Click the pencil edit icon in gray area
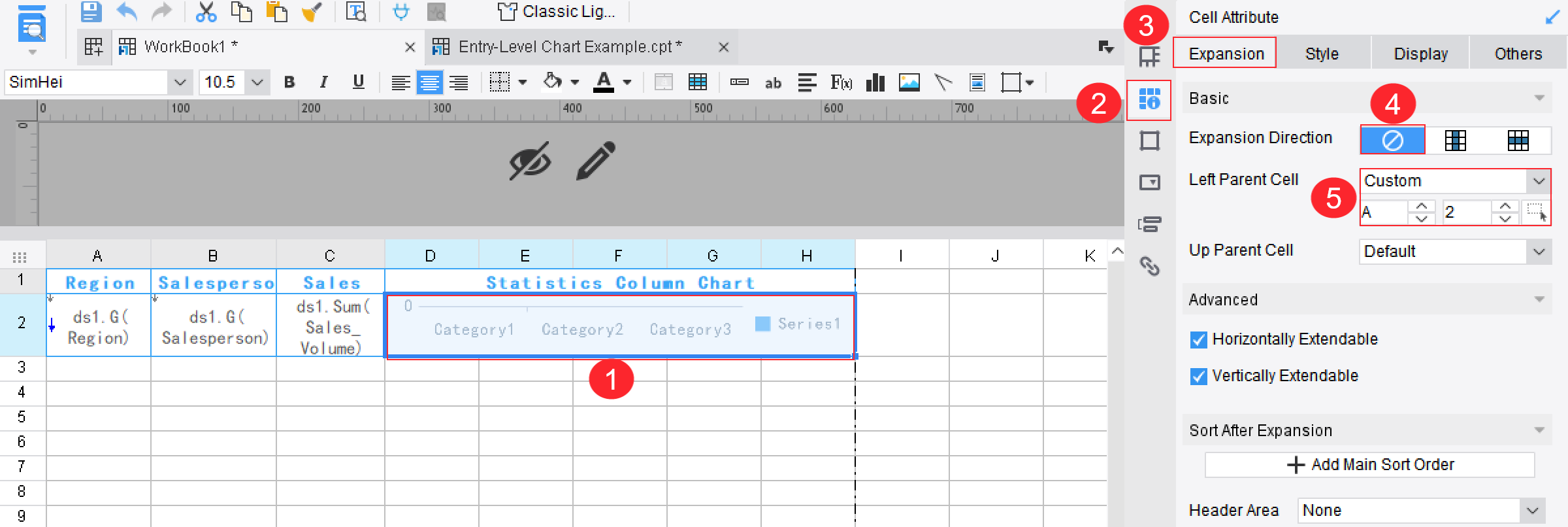1568x527 pixels. tap(596, 160)
